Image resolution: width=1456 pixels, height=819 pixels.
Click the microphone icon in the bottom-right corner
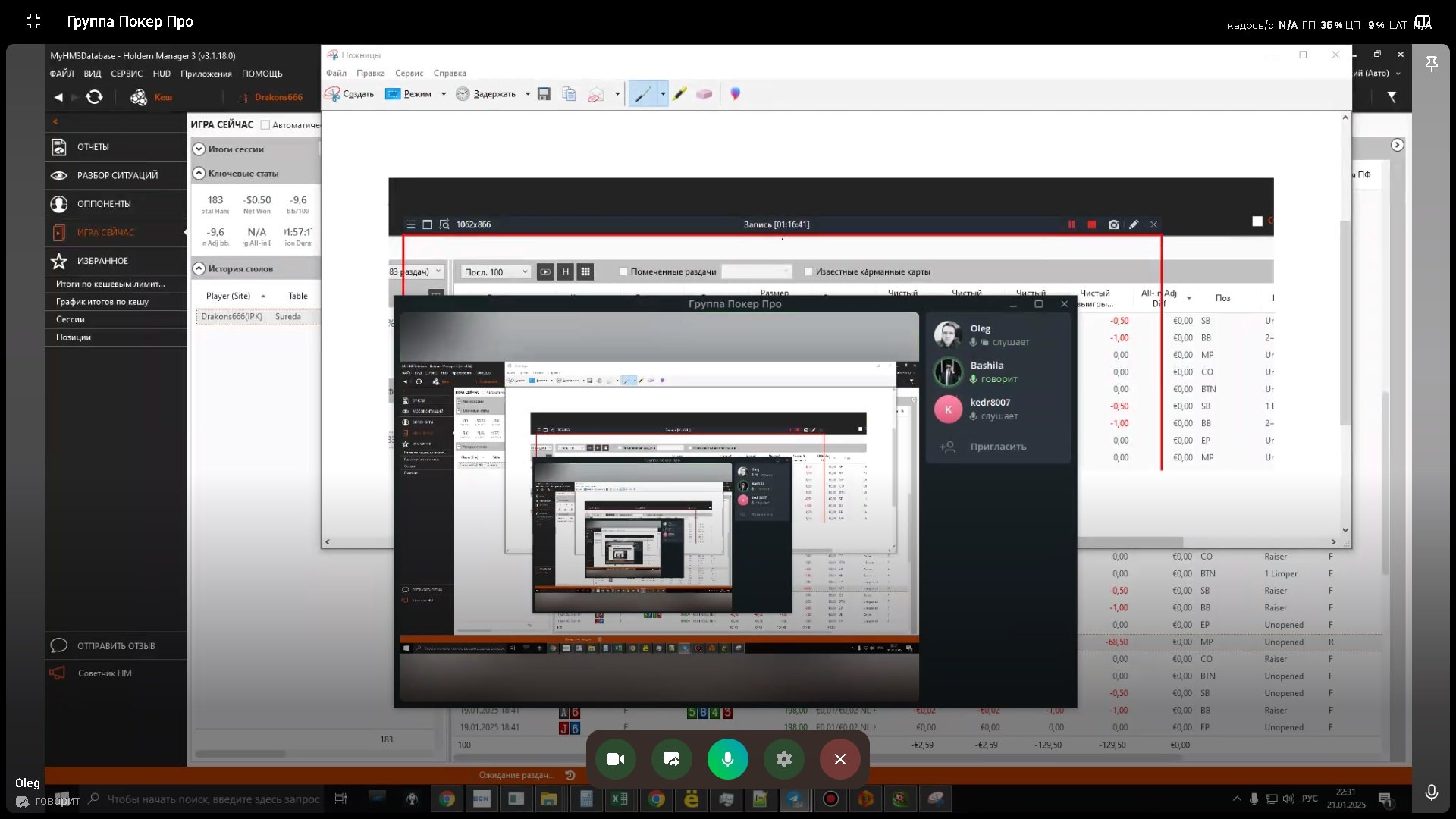[1432, 792]
